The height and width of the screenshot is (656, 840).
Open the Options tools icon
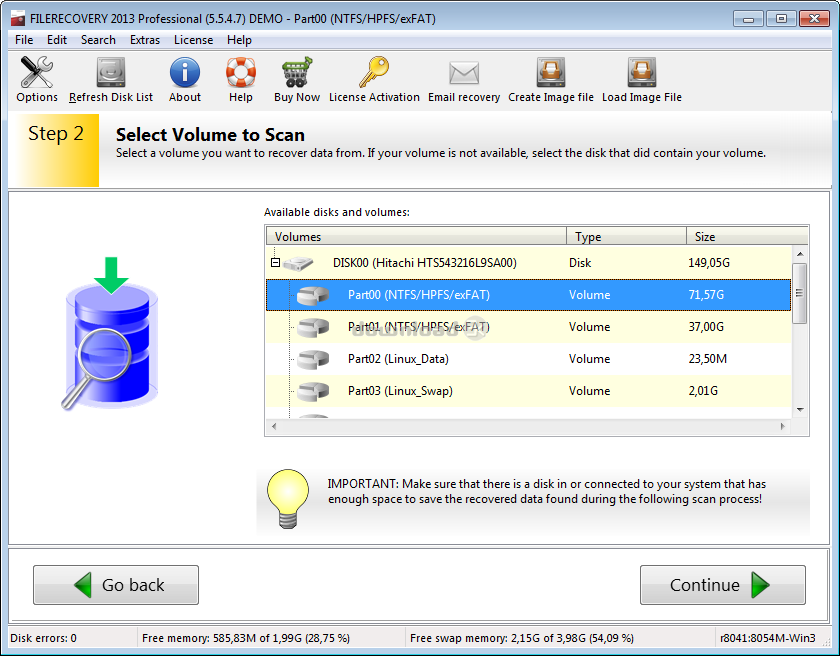pyautogui.click(x=36, y=73)
